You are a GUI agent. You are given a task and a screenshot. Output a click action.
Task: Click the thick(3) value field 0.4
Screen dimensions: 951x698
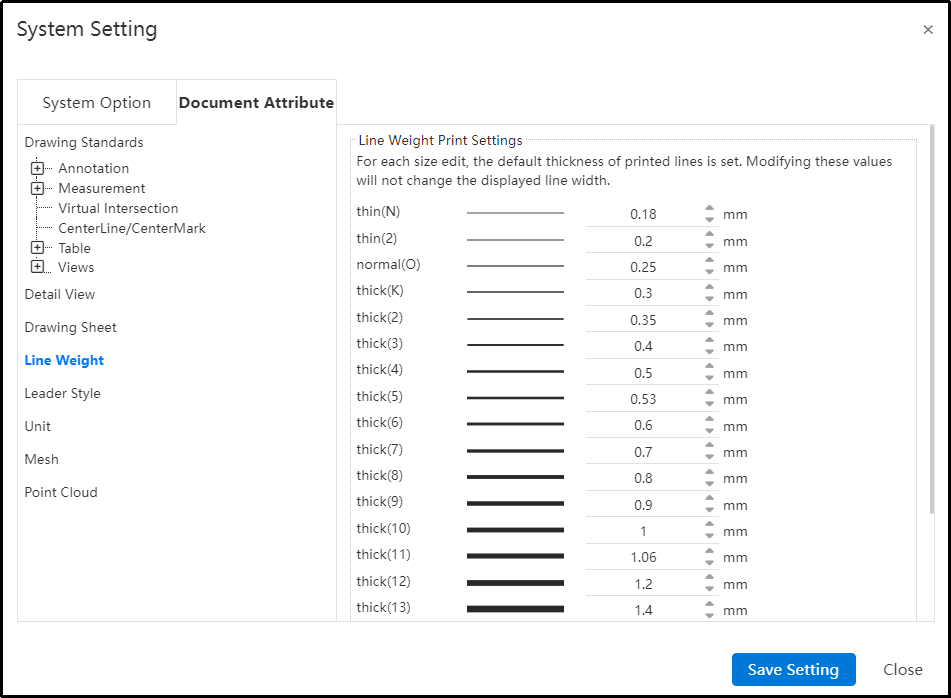644,346
